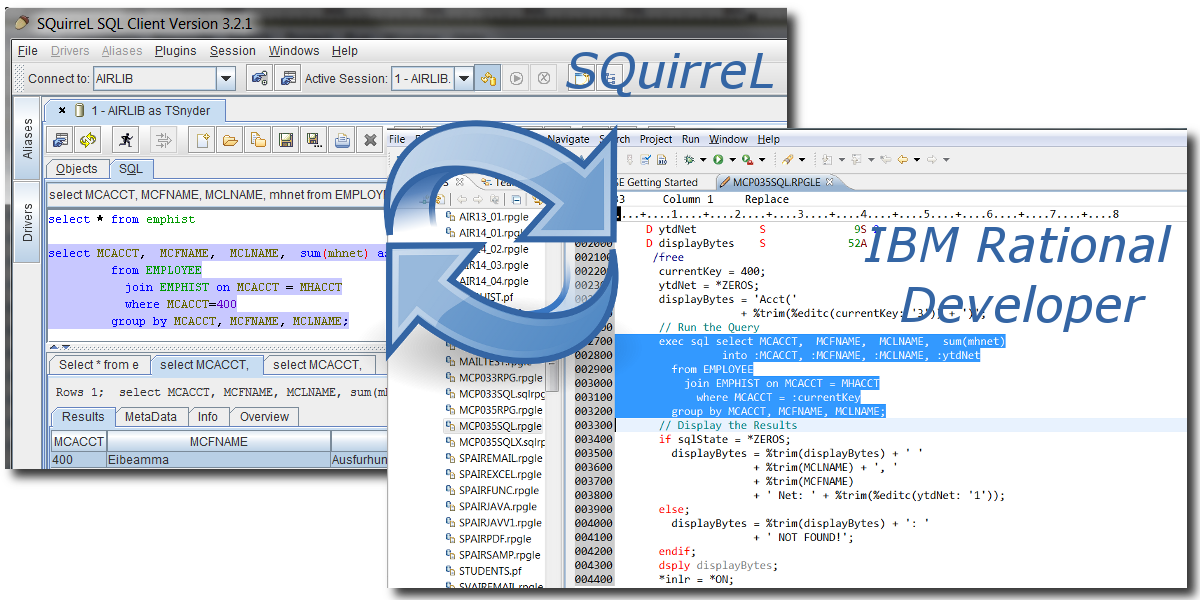Click the commit icon after Active Session dropdown

point(489,78)
